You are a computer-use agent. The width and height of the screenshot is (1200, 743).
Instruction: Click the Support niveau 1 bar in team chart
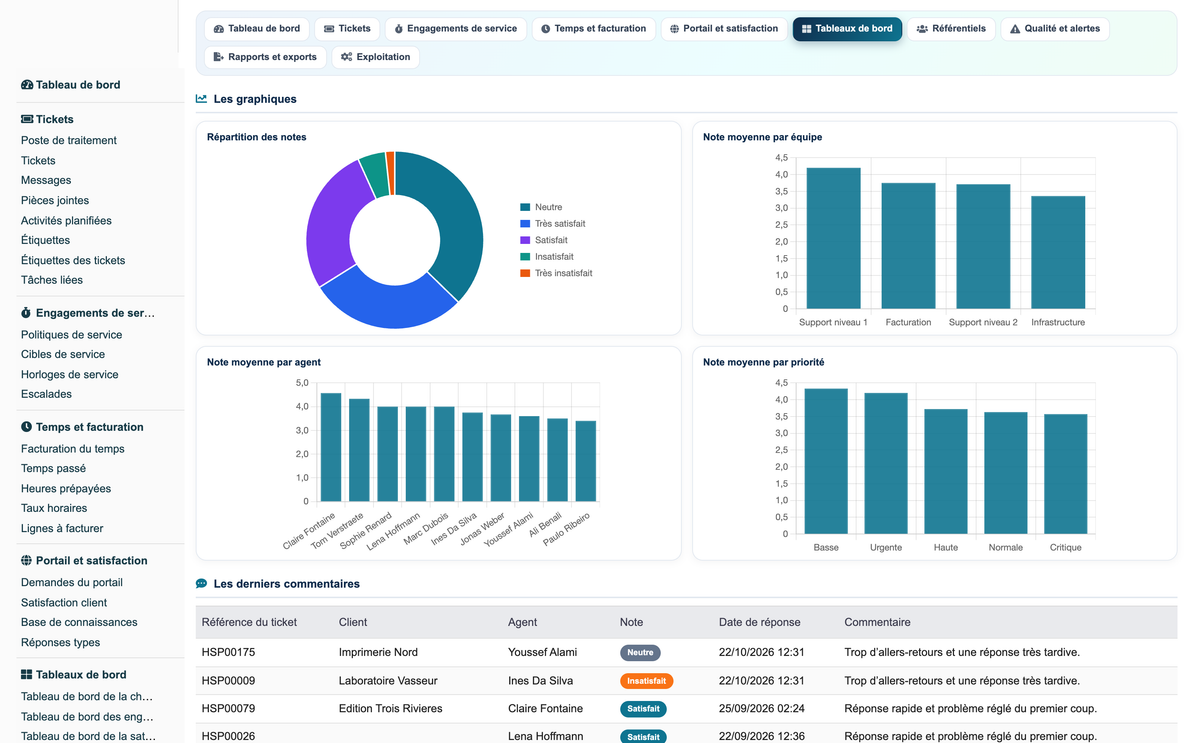833,238
